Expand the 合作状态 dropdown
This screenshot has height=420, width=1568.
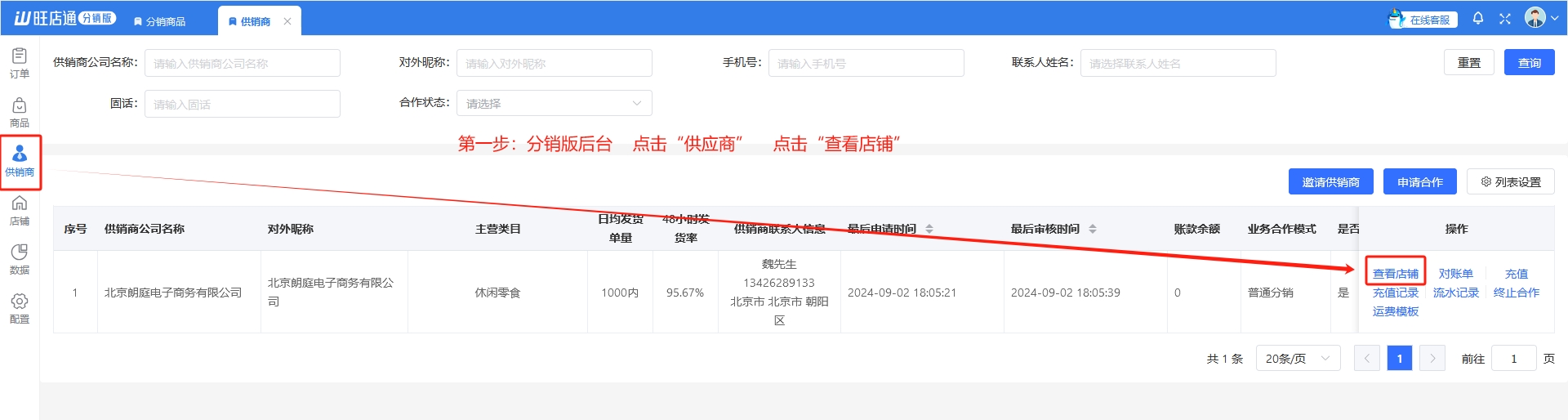pos(554,104)
